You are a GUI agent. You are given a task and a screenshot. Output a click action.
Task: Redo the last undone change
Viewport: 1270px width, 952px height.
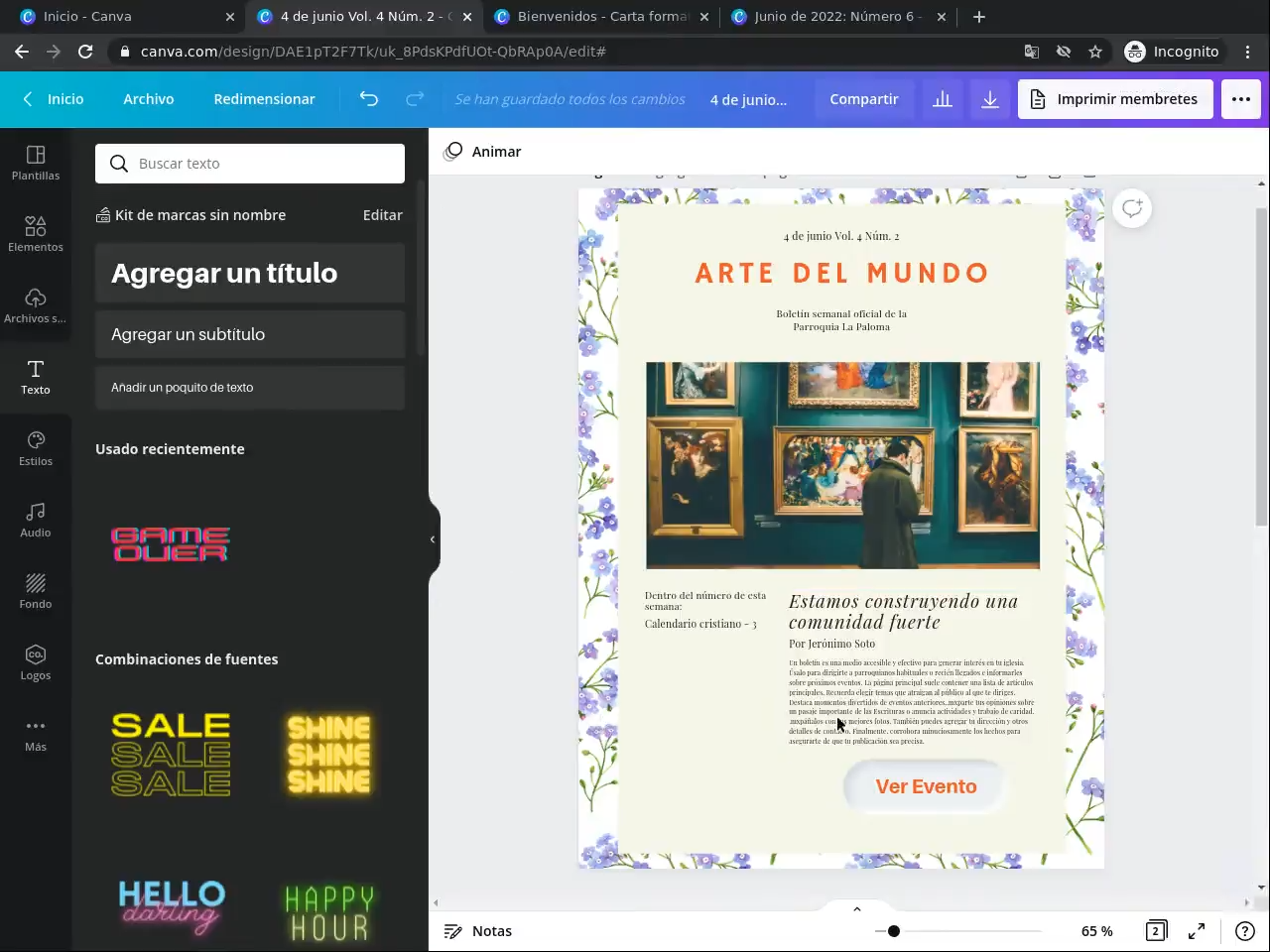tap(415, 99)
